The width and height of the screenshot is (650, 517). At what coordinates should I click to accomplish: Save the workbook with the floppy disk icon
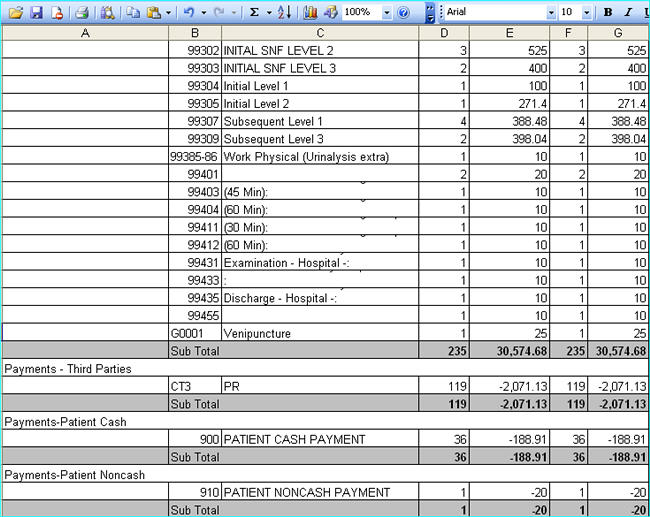36,12
